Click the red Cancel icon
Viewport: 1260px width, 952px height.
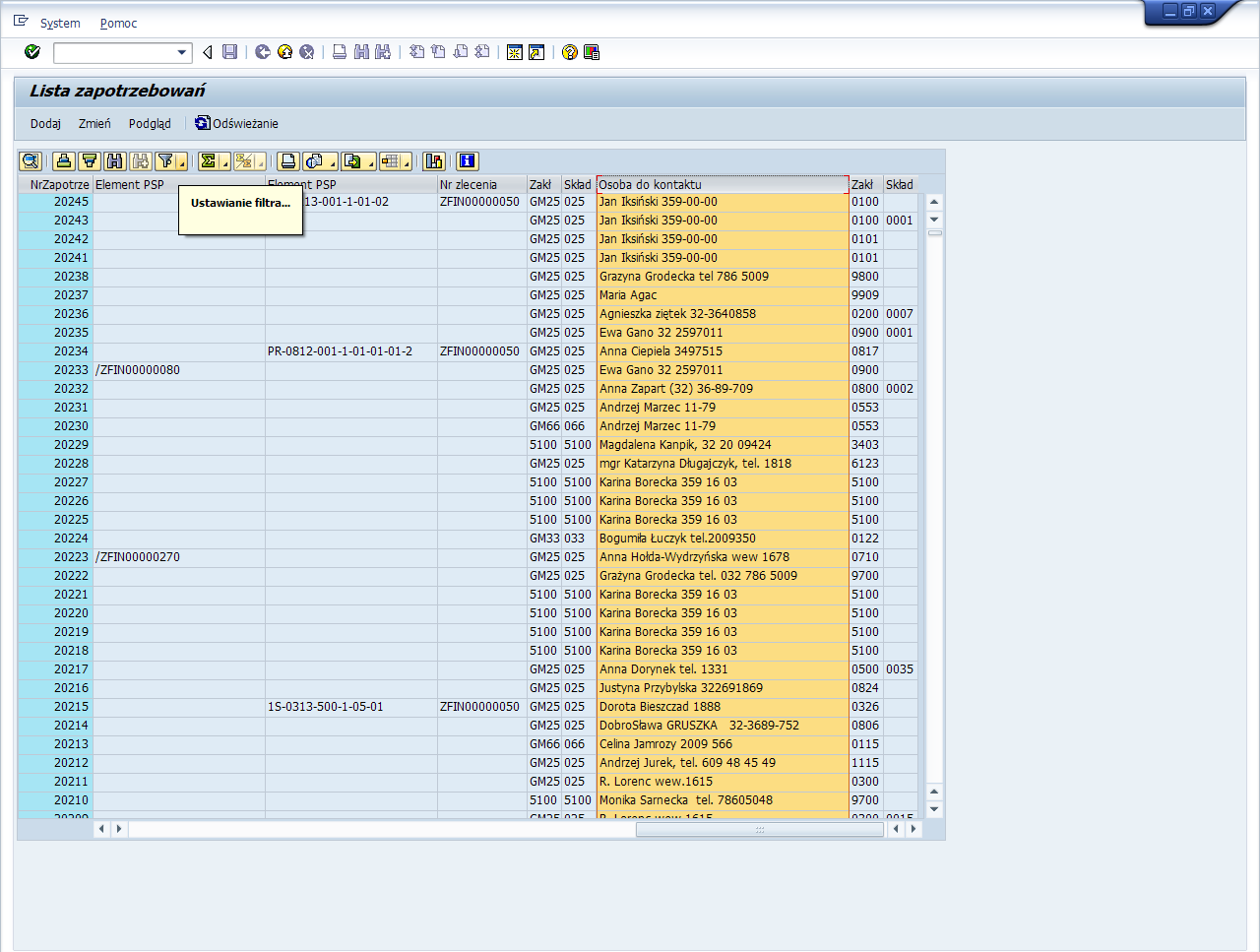307,52
